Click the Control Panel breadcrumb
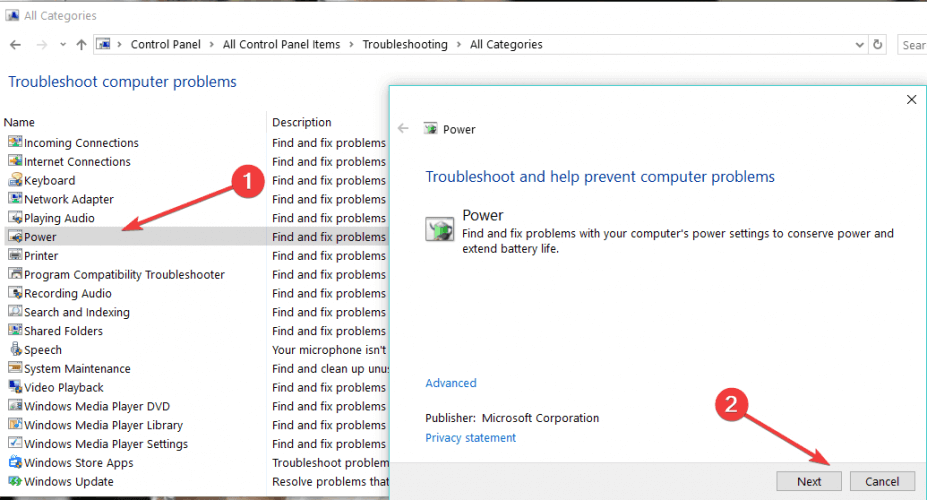Viewport: 927px width, 500px height. click(166, 44)
